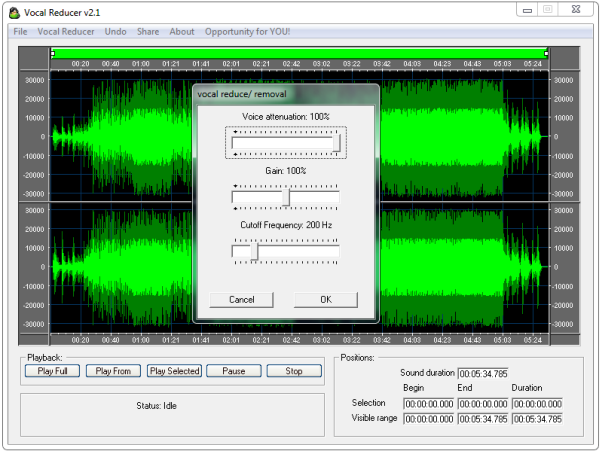600x451 pixels.
Task: Stop the audio playback
Action: (x=293, y=371)
